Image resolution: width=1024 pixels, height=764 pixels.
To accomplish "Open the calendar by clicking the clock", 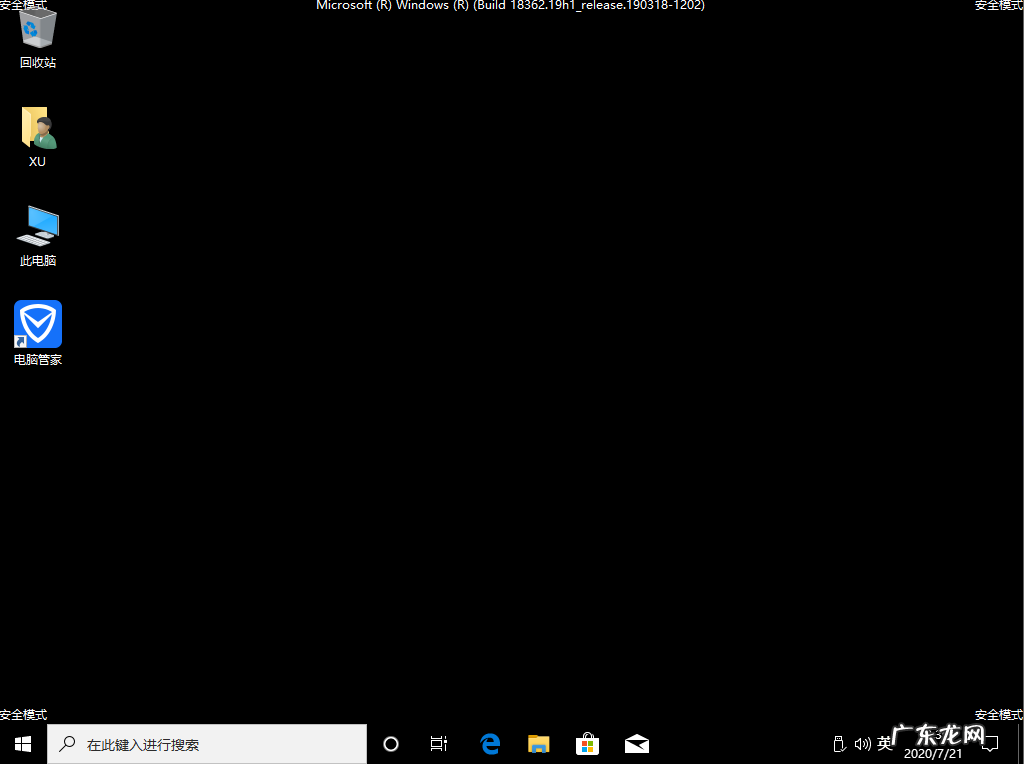I will 932,744.
